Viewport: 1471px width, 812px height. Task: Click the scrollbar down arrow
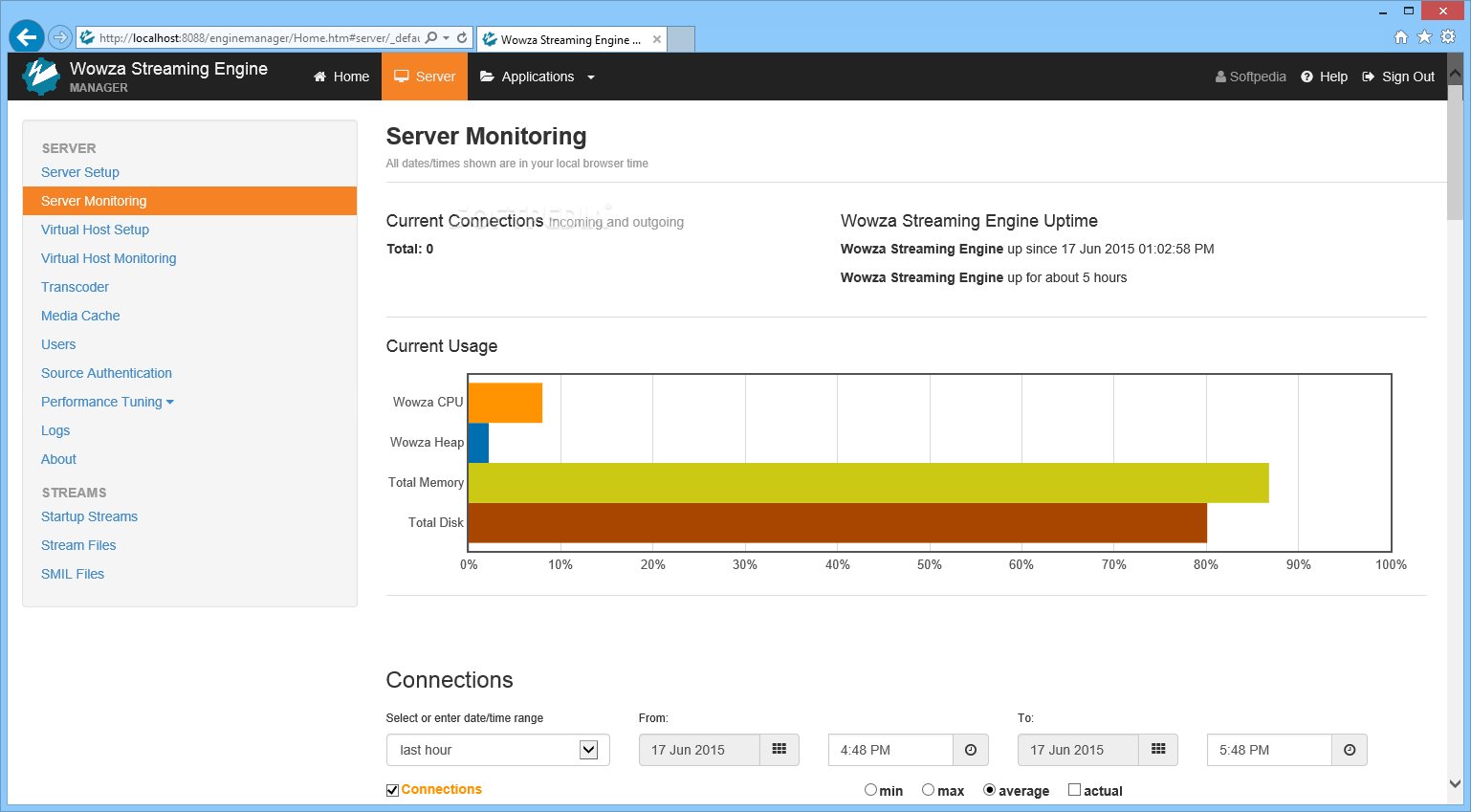click(x=1455, y=783)
